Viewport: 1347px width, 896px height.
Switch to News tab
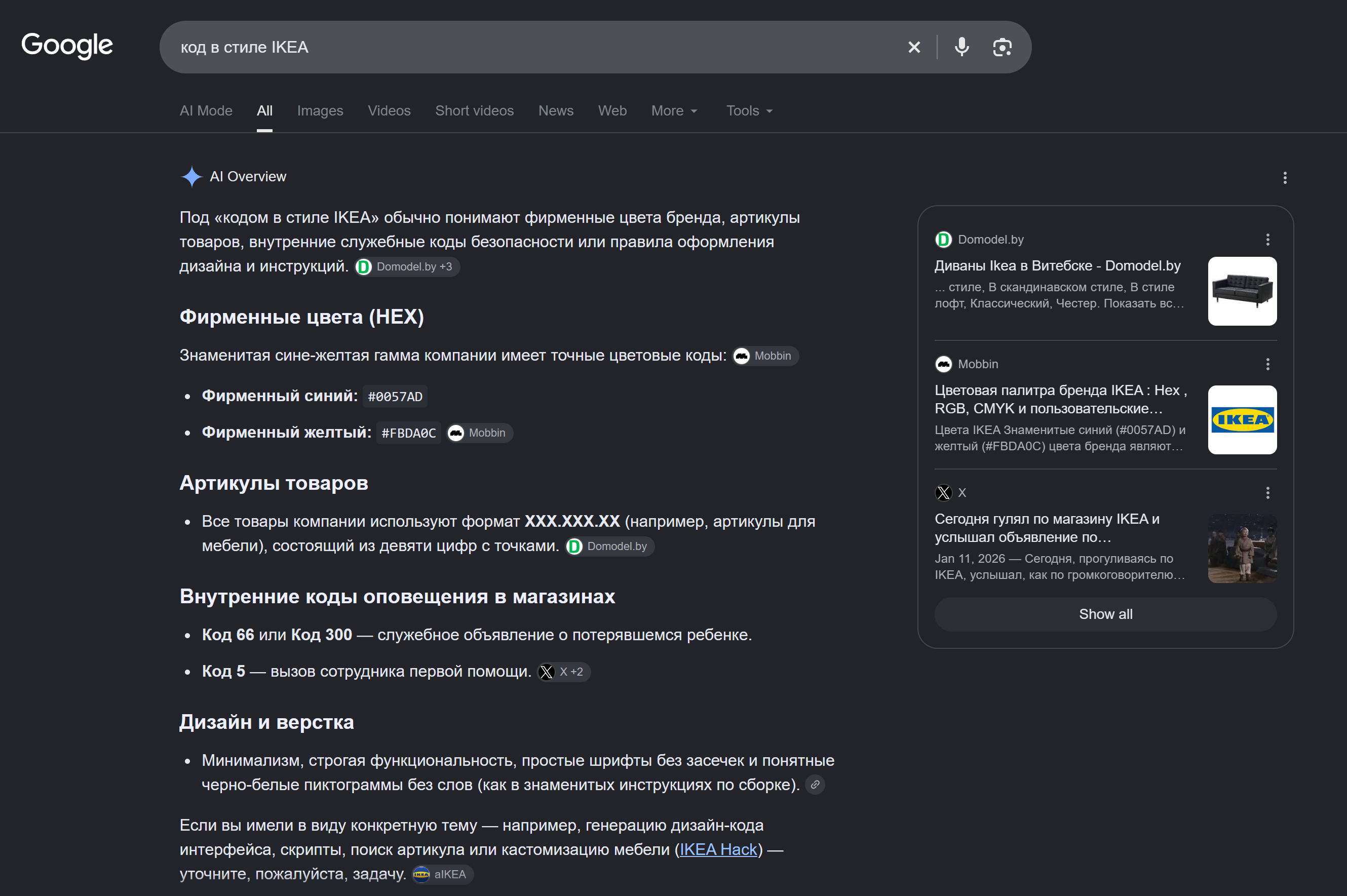[556, 111]
